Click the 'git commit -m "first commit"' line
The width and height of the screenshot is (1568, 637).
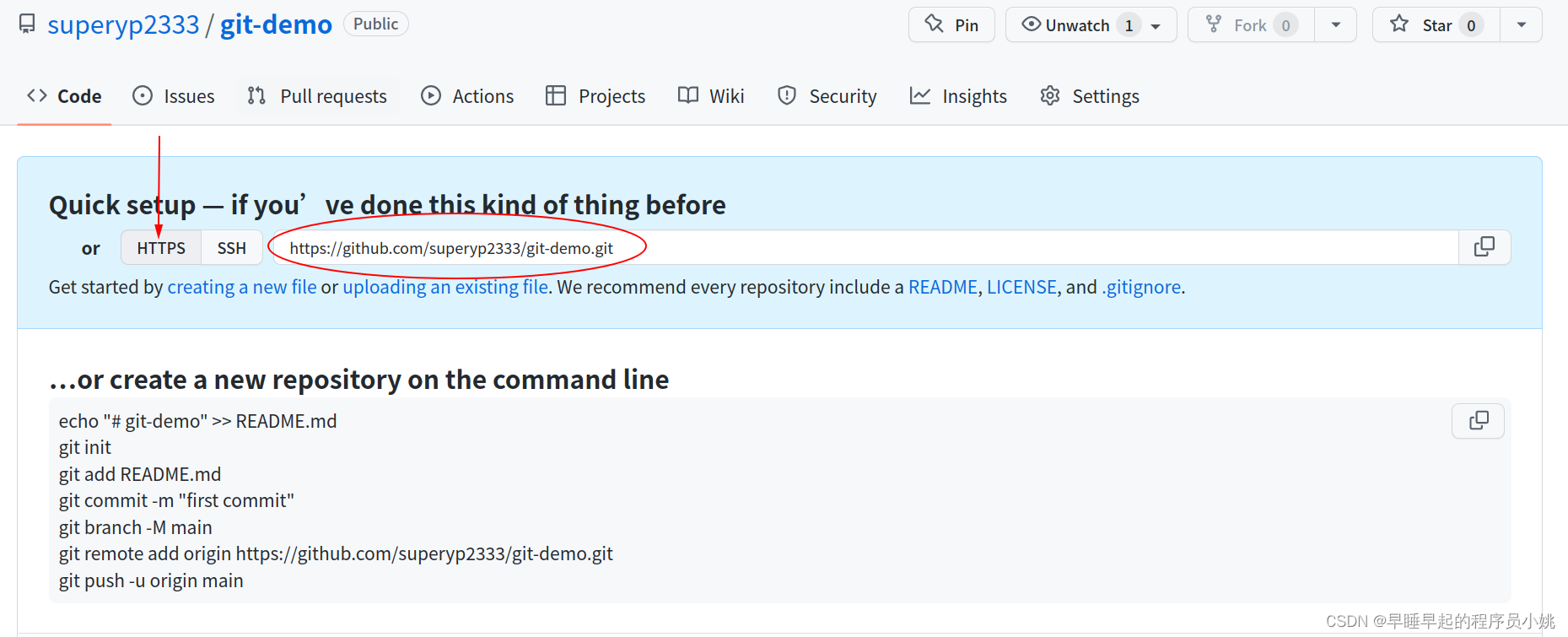[176, 500]
